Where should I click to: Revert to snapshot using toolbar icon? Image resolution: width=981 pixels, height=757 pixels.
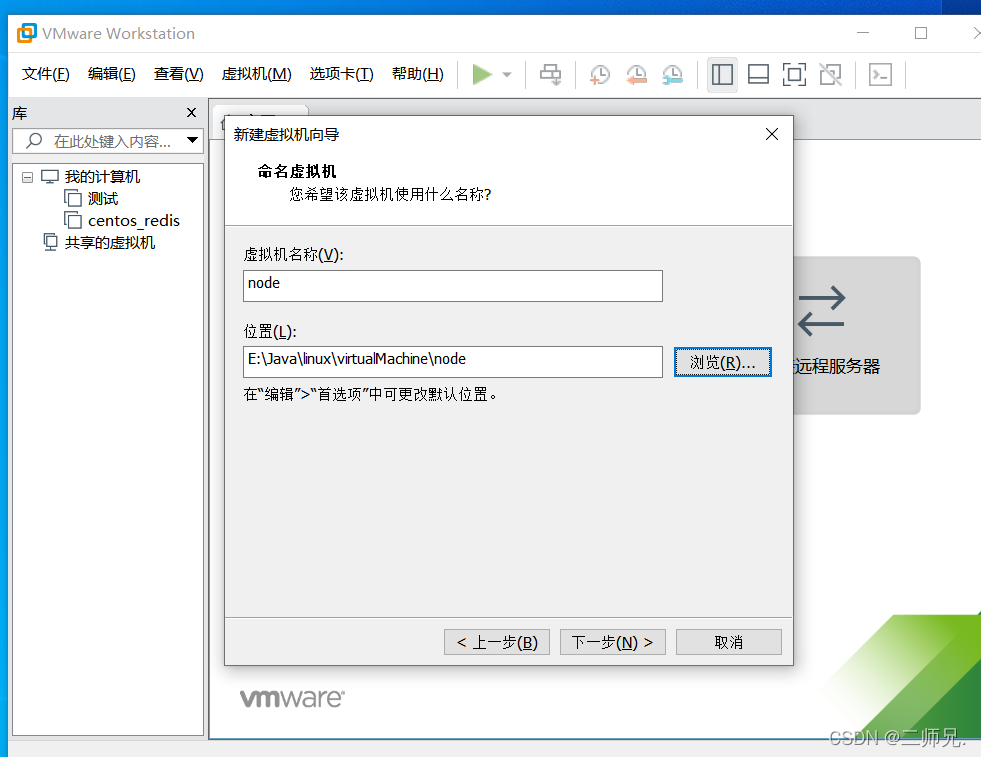(636, 74)
